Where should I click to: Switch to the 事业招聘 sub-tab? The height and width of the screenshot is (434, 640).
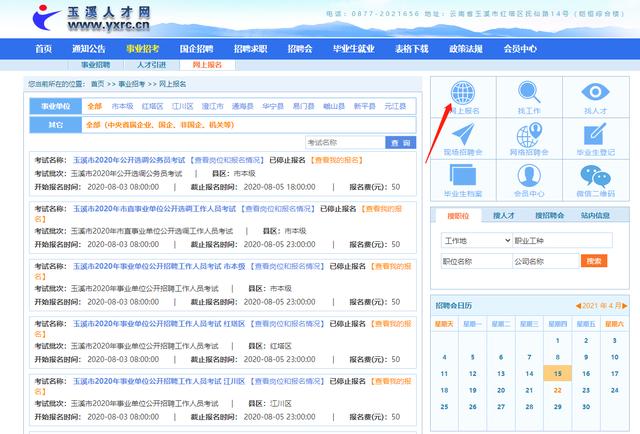tap(96, 65)
